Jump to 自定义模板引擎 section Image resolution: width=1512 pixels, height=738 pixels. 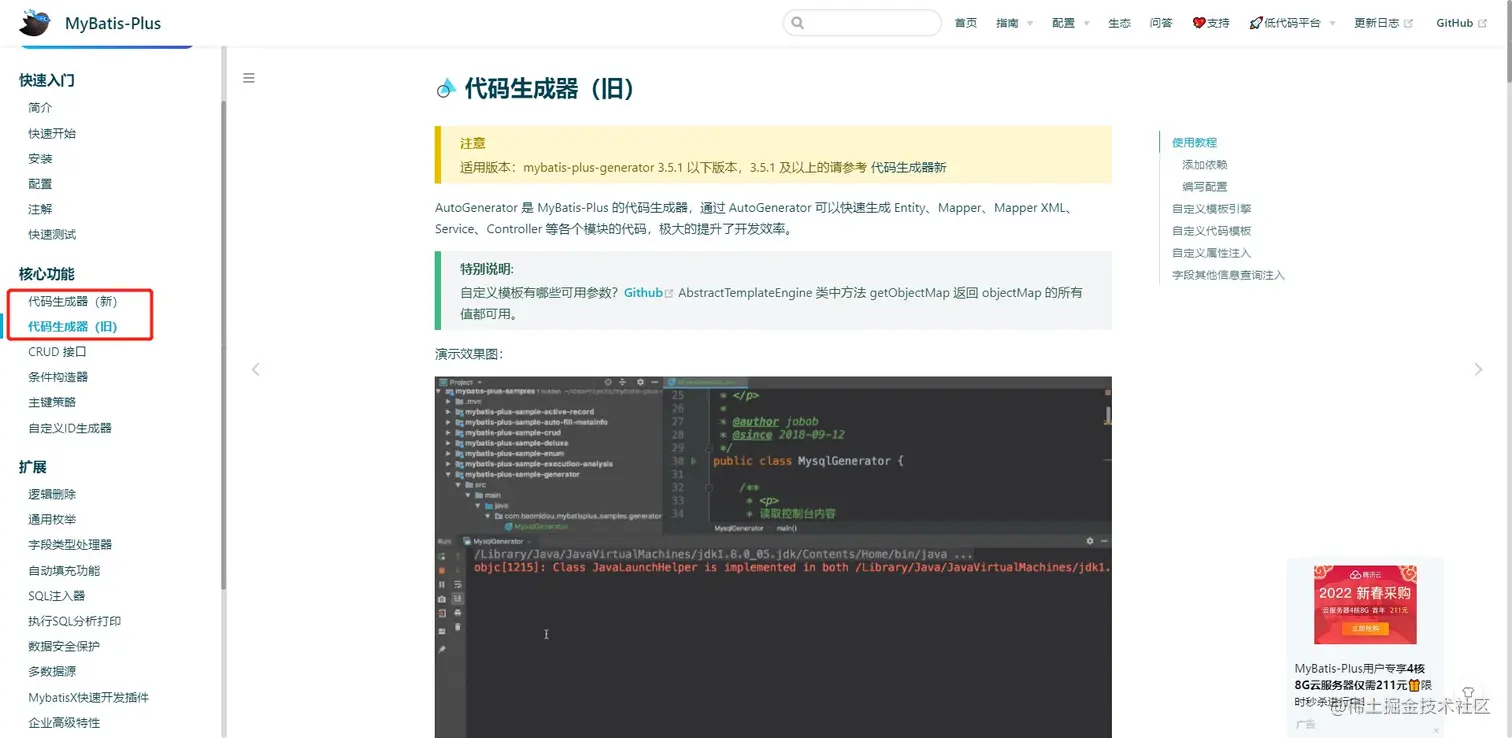pos(1212,209)
